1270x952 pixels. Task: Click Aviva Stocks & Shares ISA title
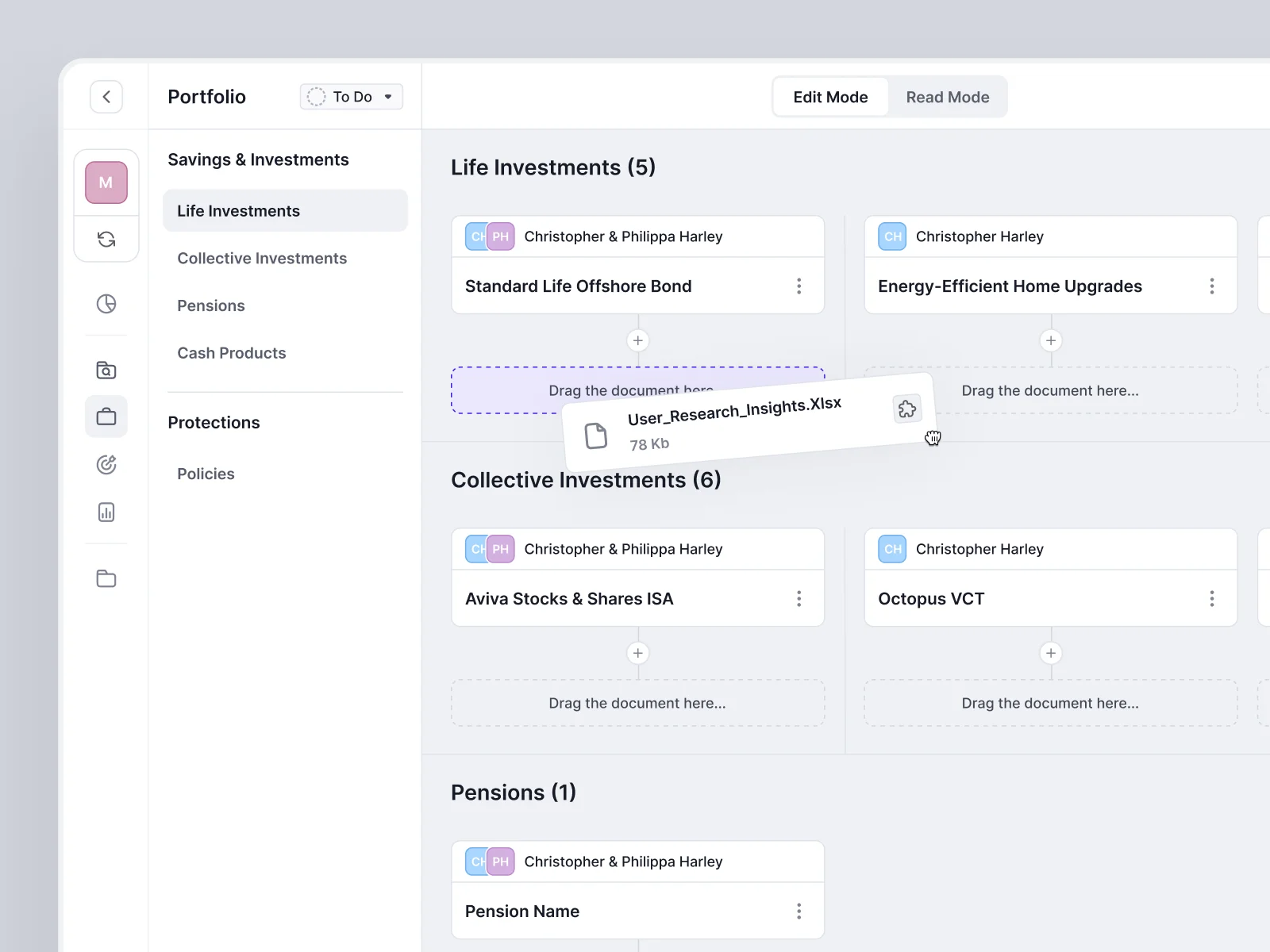click(569, 599)
